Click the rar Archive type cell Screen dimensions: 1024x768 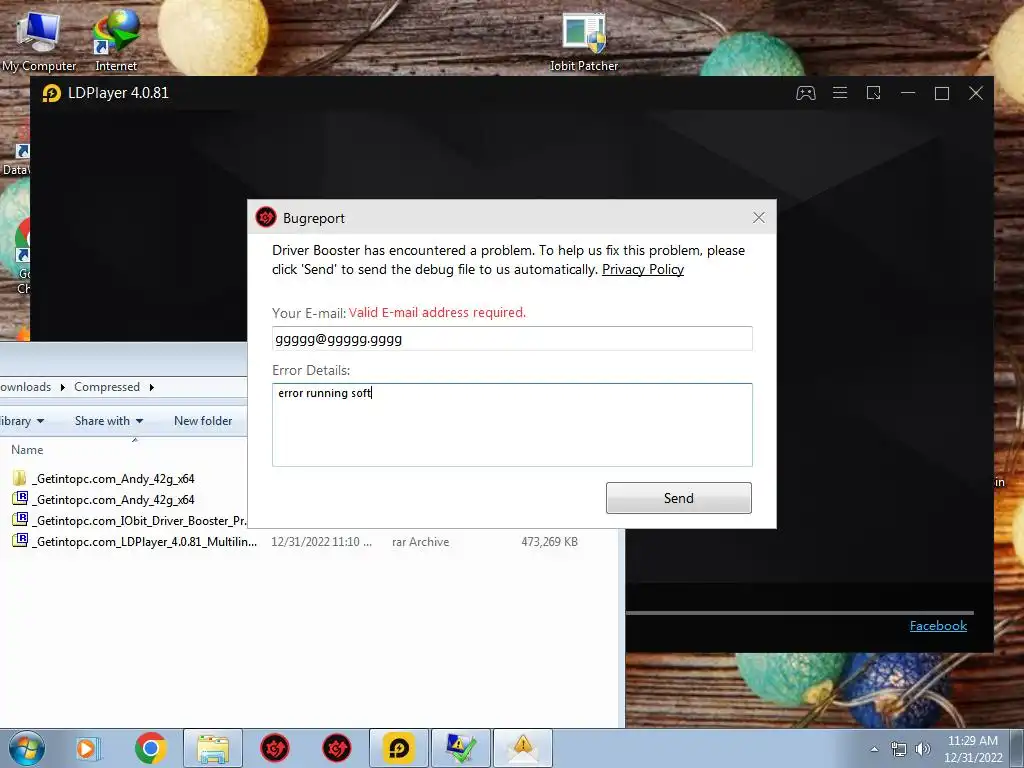pos(421,542)
